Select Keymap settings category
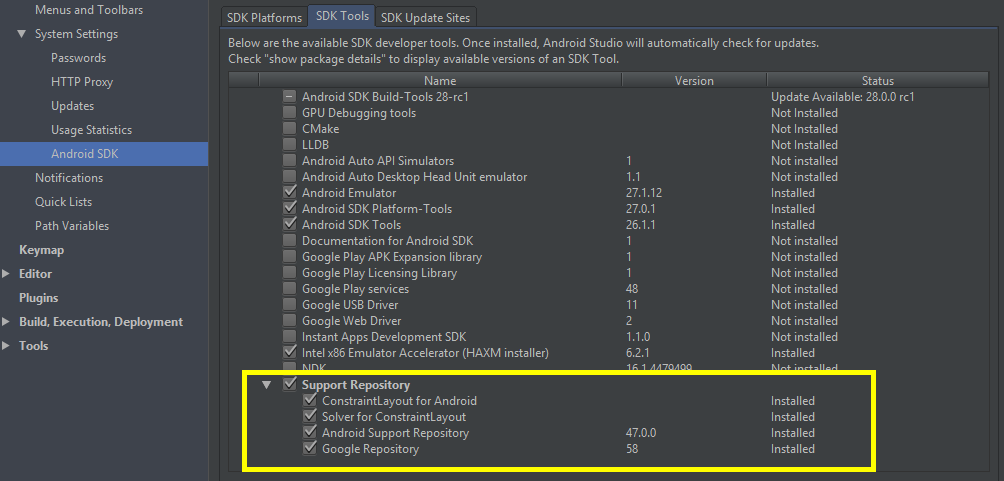This screenshot has width=1004, height=481. pos(42,250)
